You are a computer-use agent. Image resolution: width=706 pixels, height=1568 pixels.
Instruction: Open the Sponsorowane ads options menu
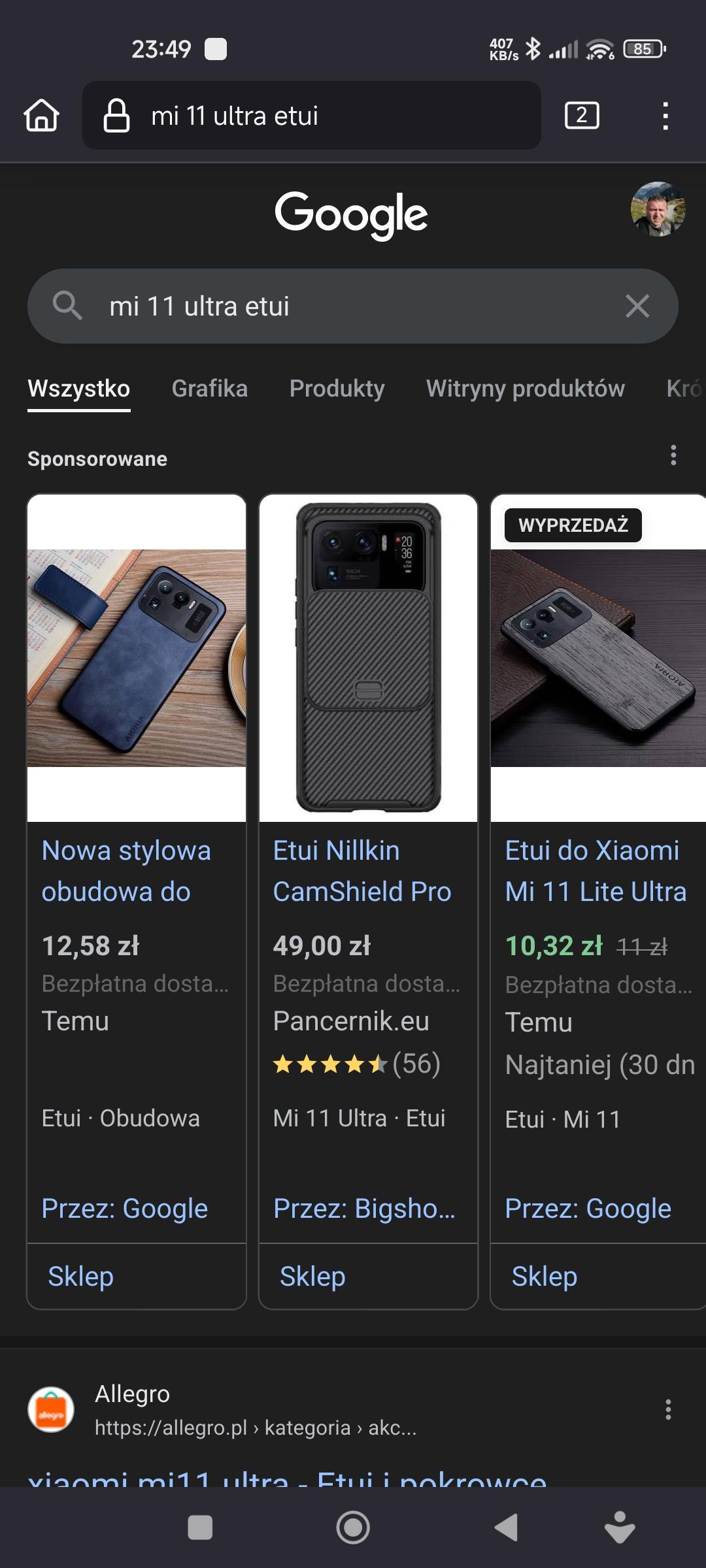point(673,455)
